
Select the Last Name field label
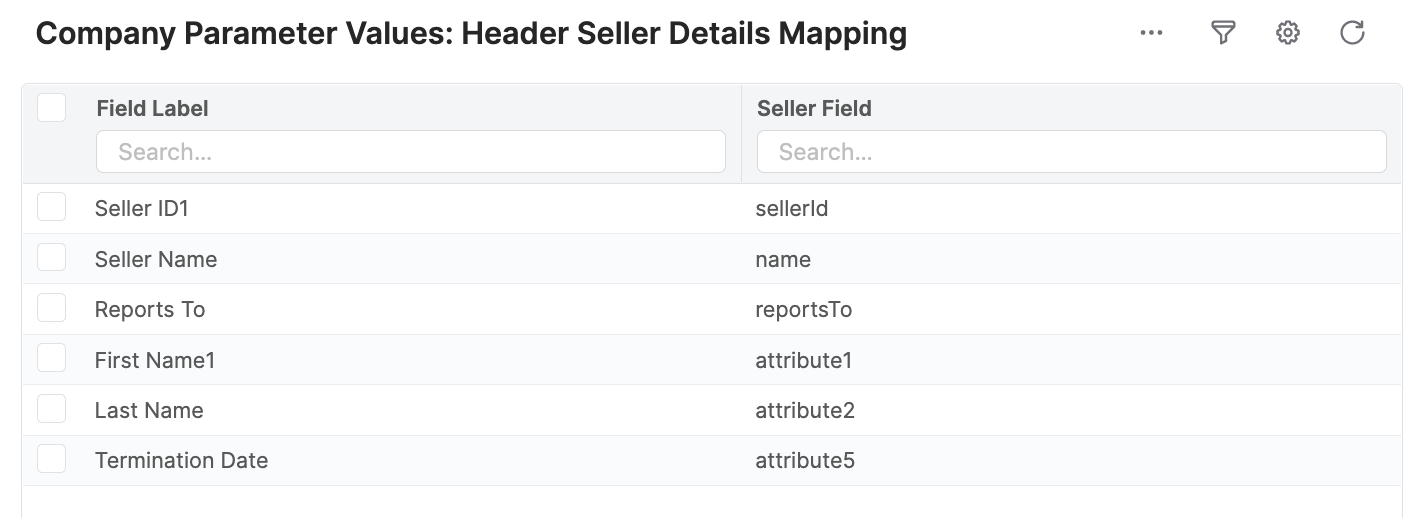(x=149, y=410)
